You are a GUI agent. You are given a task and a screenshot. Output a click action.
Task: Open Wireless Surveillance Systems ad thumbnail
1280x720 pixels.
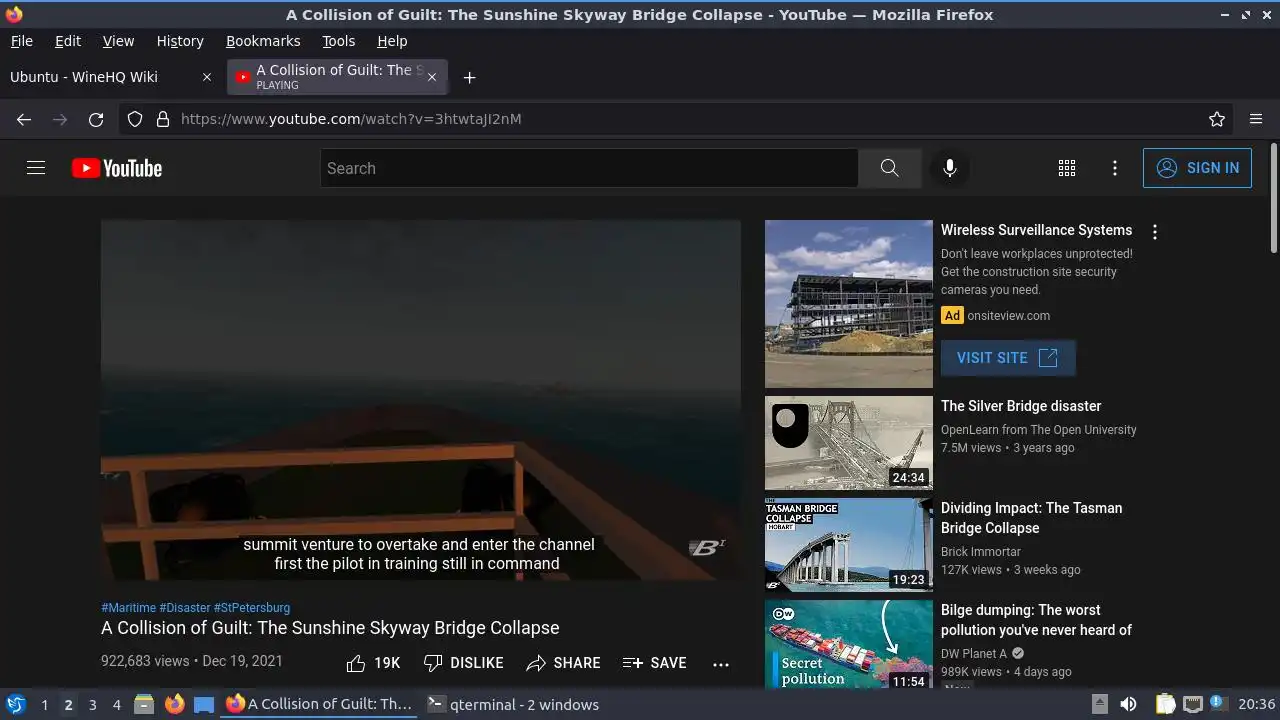pos(849,304)
